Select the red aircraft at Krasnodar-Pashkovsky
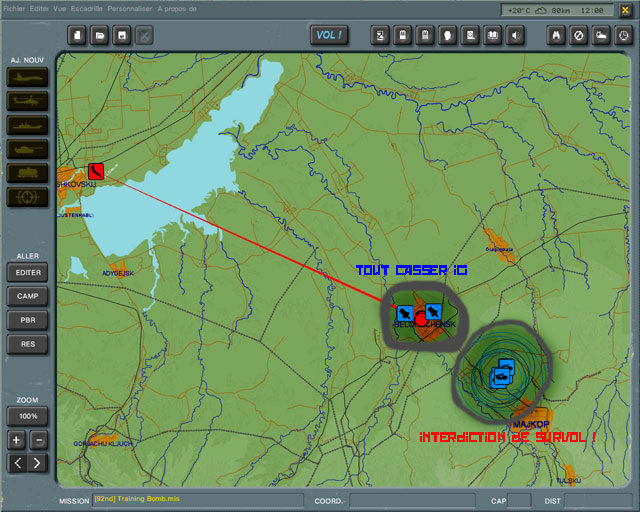 [96, 171]
